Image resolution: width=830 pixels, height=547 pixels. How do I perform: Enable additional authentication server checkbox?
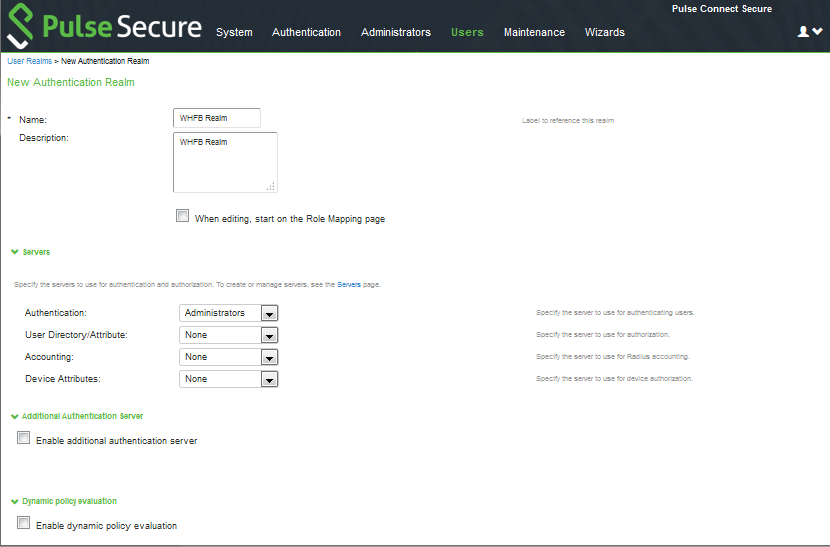(24, 438)
